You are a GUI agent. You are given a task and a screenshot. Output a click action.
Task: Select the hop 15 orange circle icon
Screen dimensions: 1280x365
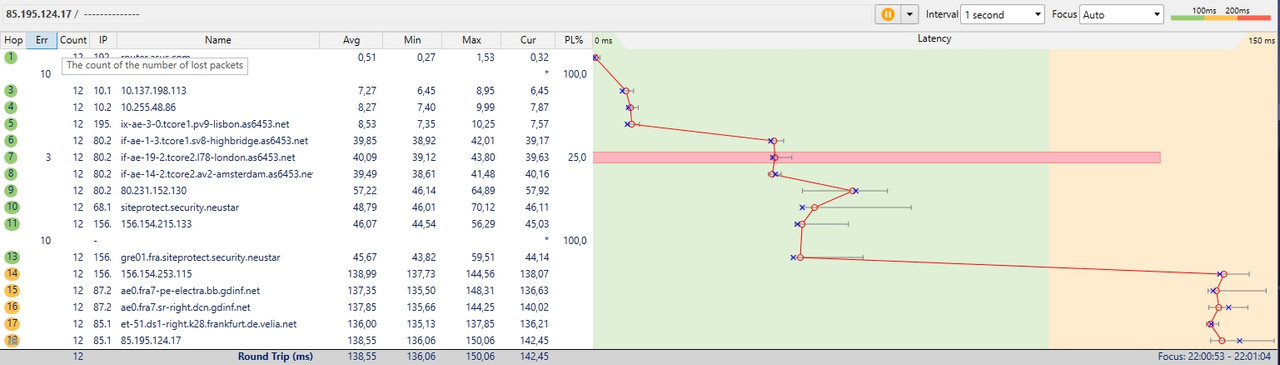pos(12,290)
